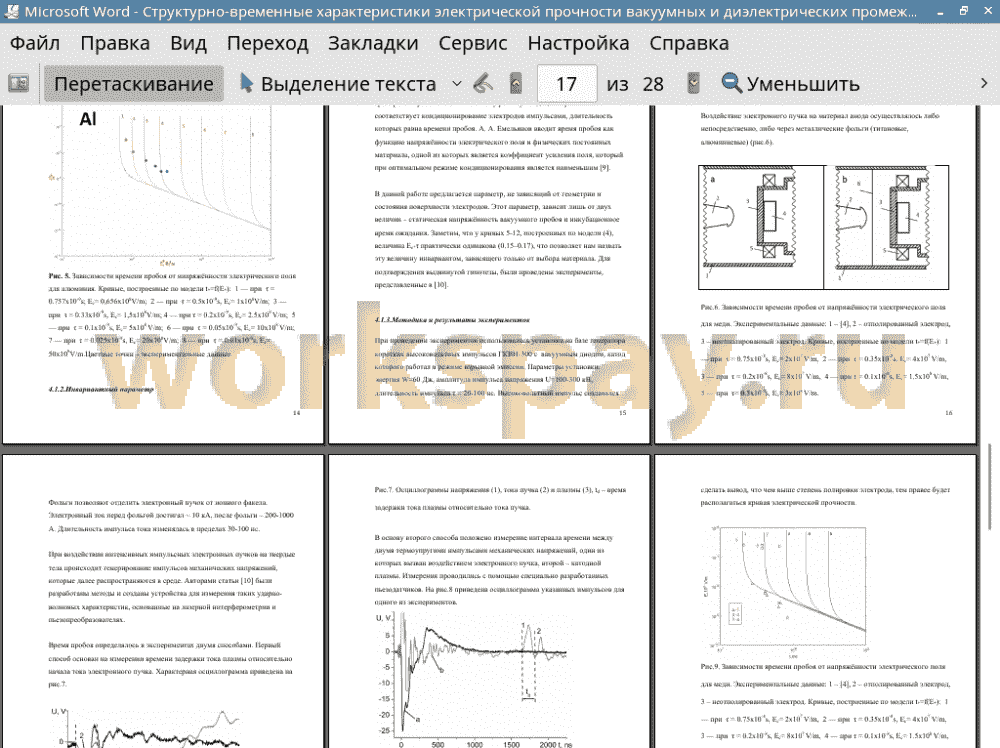Toggle the sidebar panel icon
Screen dimensions: 1000x748
click(x=18, y=84)
